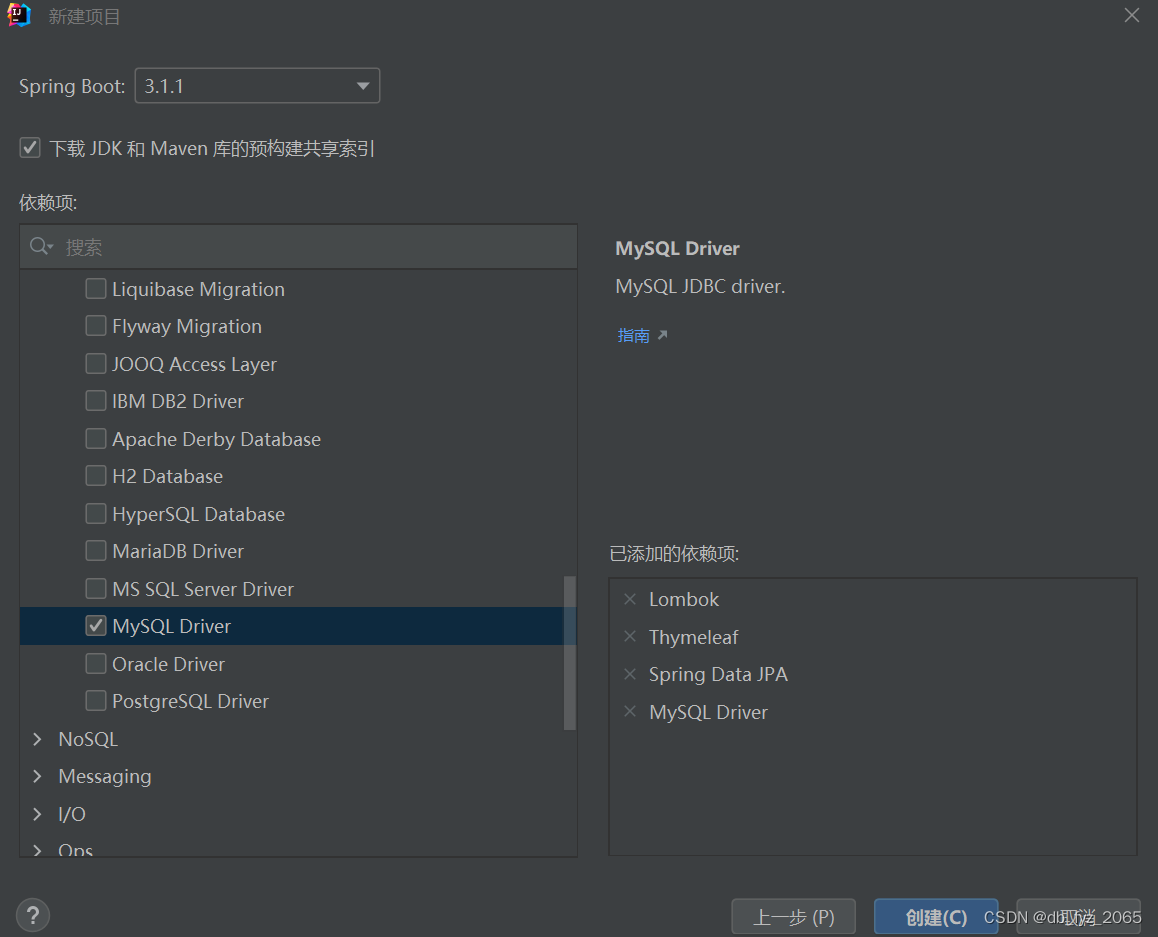
Task: Select Thymeleaf in added dependencies list
Action: (693, 637)
